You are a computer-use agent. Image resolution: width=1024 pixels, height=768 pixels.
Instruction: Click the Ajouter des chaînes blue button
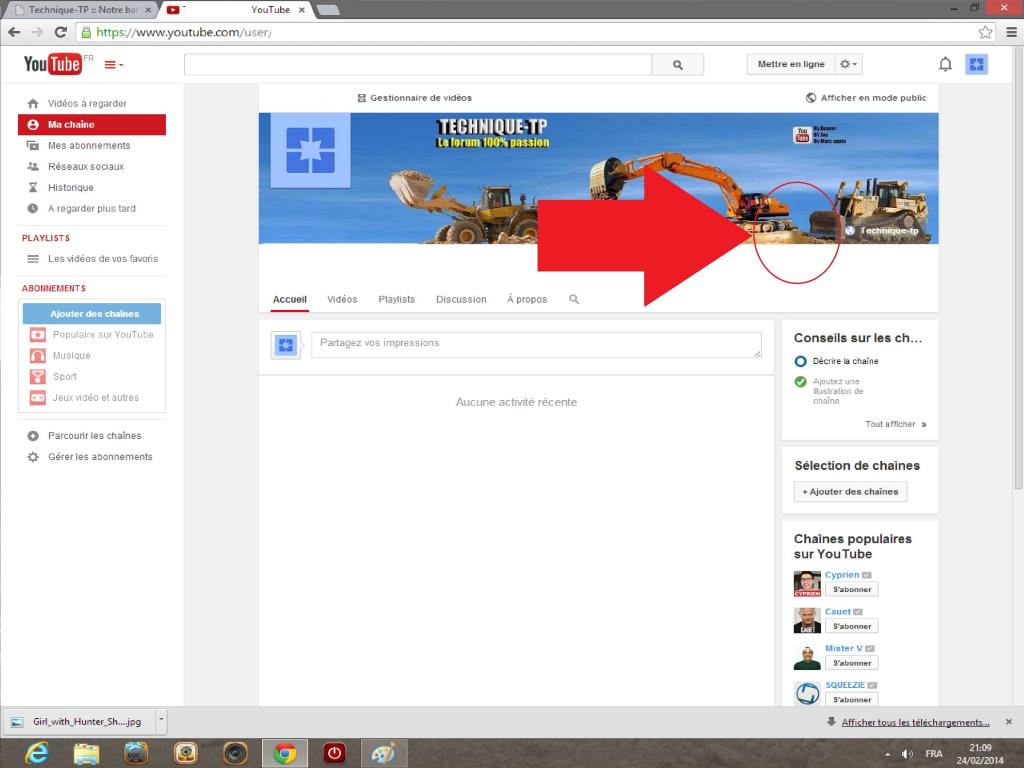pyautogui.click(x=91, y=313)
